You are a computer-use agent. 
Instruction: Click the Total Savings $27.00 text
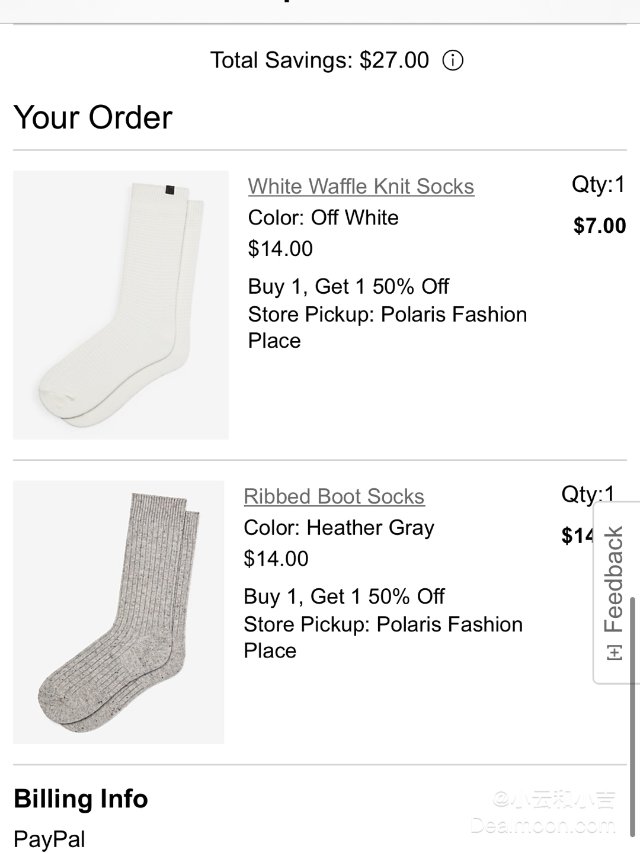pos(319,60)
